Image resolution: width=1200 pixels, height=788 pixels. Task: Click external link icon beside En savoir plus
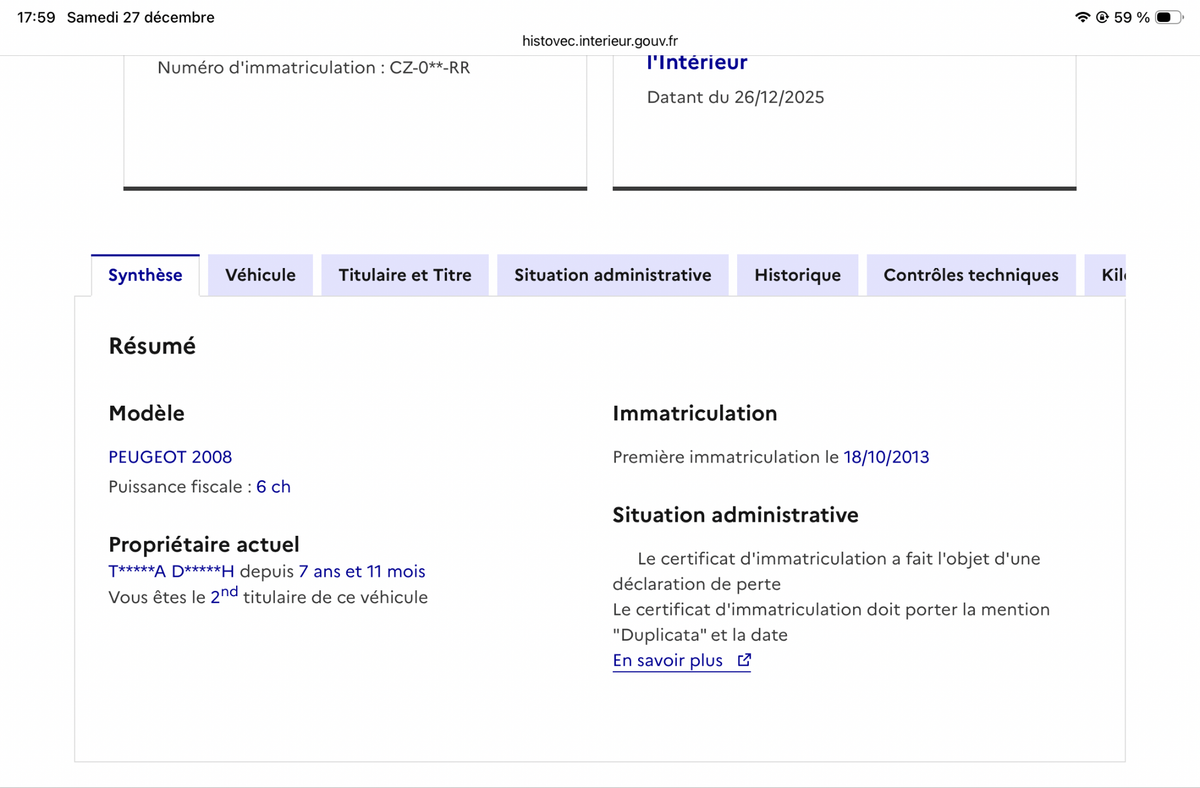(743, 660)
